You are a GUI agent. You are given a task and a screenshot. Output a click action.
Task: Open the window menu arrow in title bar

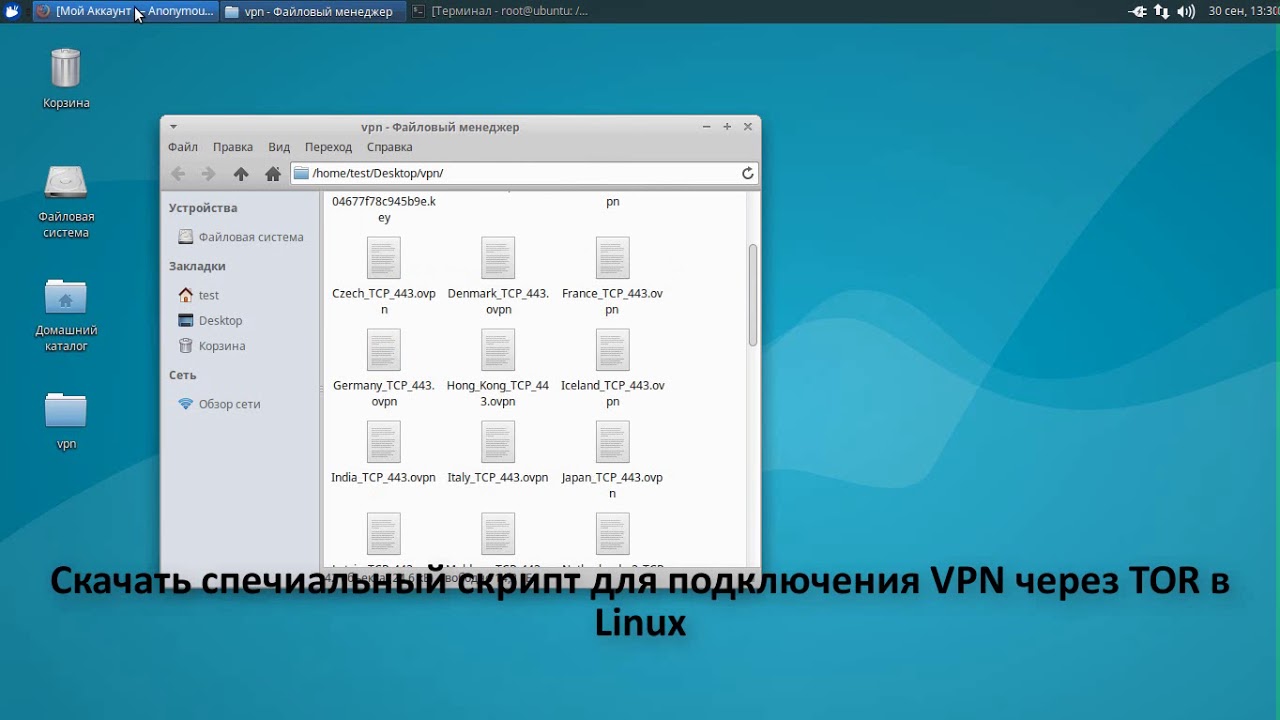point(174,127)
